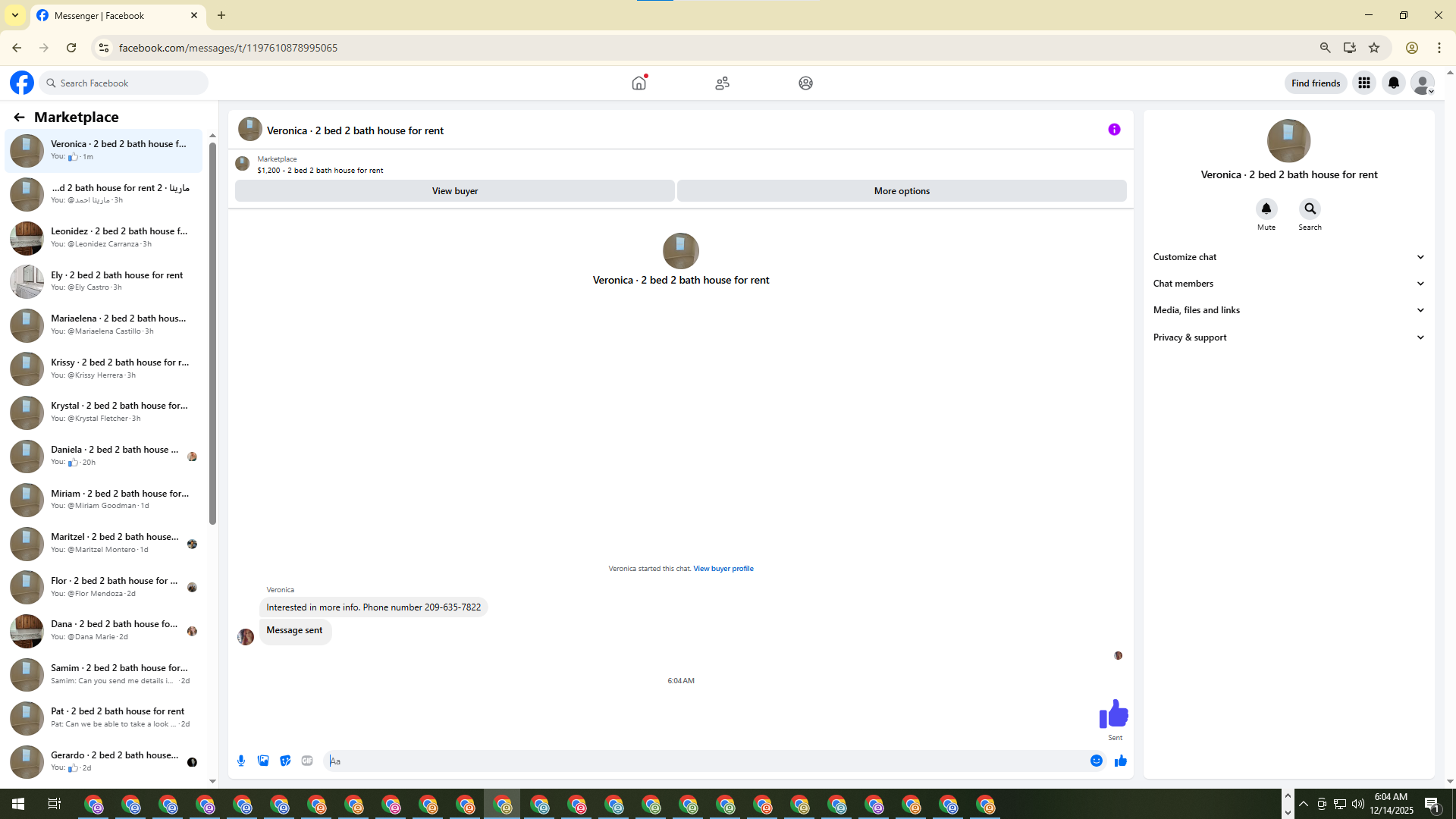Expand the Chat members section
Screen dimensions: 1456x819
tap(1288, 284)
